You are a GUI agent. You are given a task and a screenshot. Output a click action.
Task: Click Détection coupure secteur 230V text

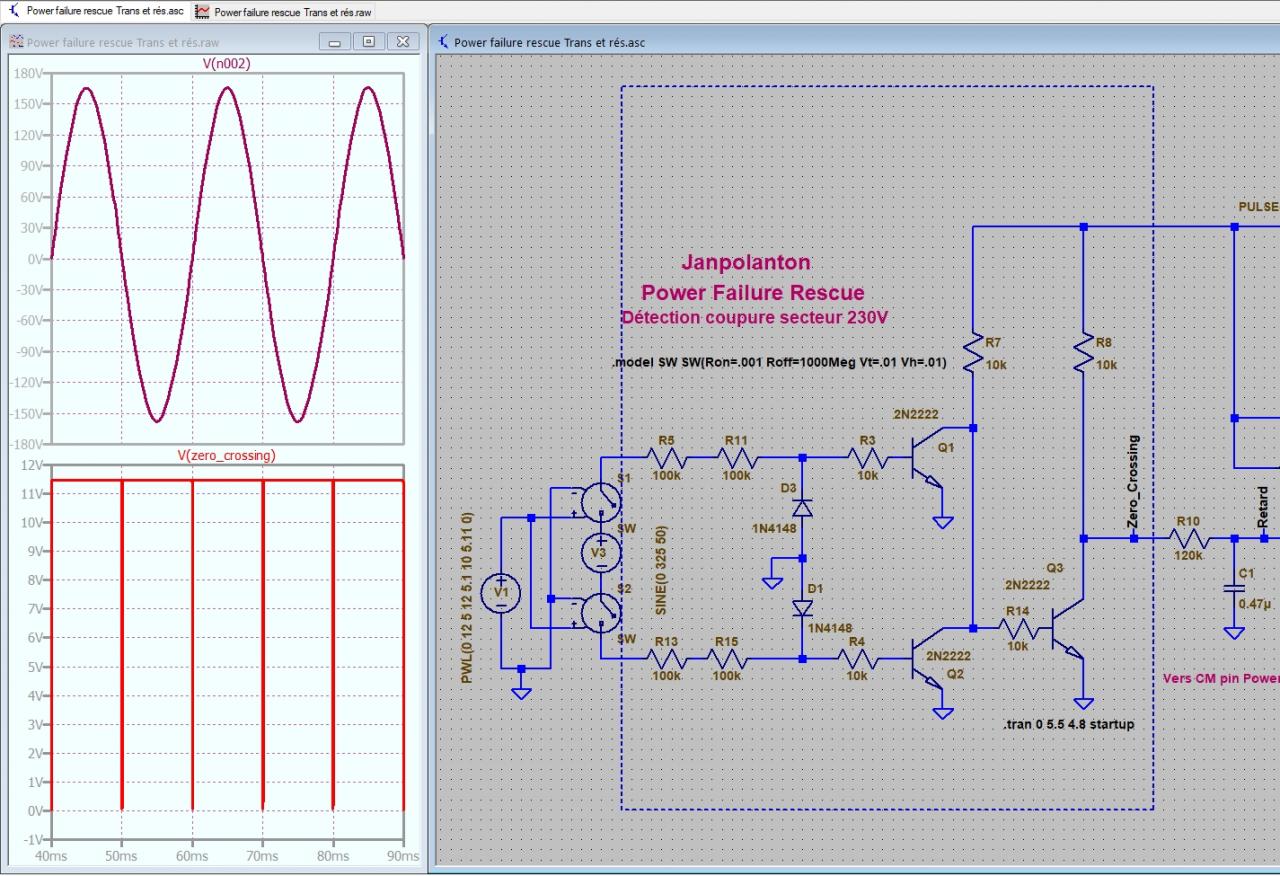coord(754,317)
